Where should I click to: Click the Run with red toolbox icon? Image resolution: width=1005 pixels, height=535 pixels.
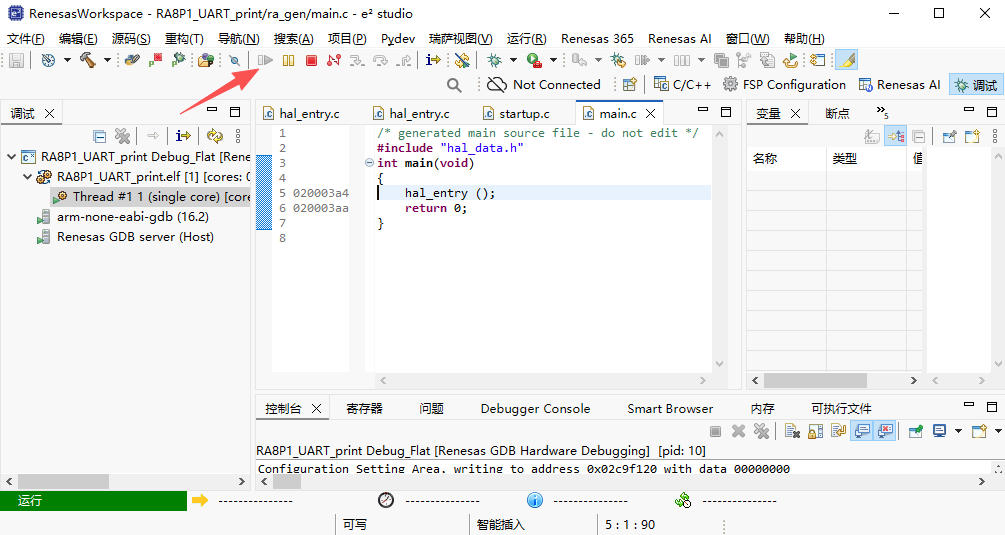point(534,60)
